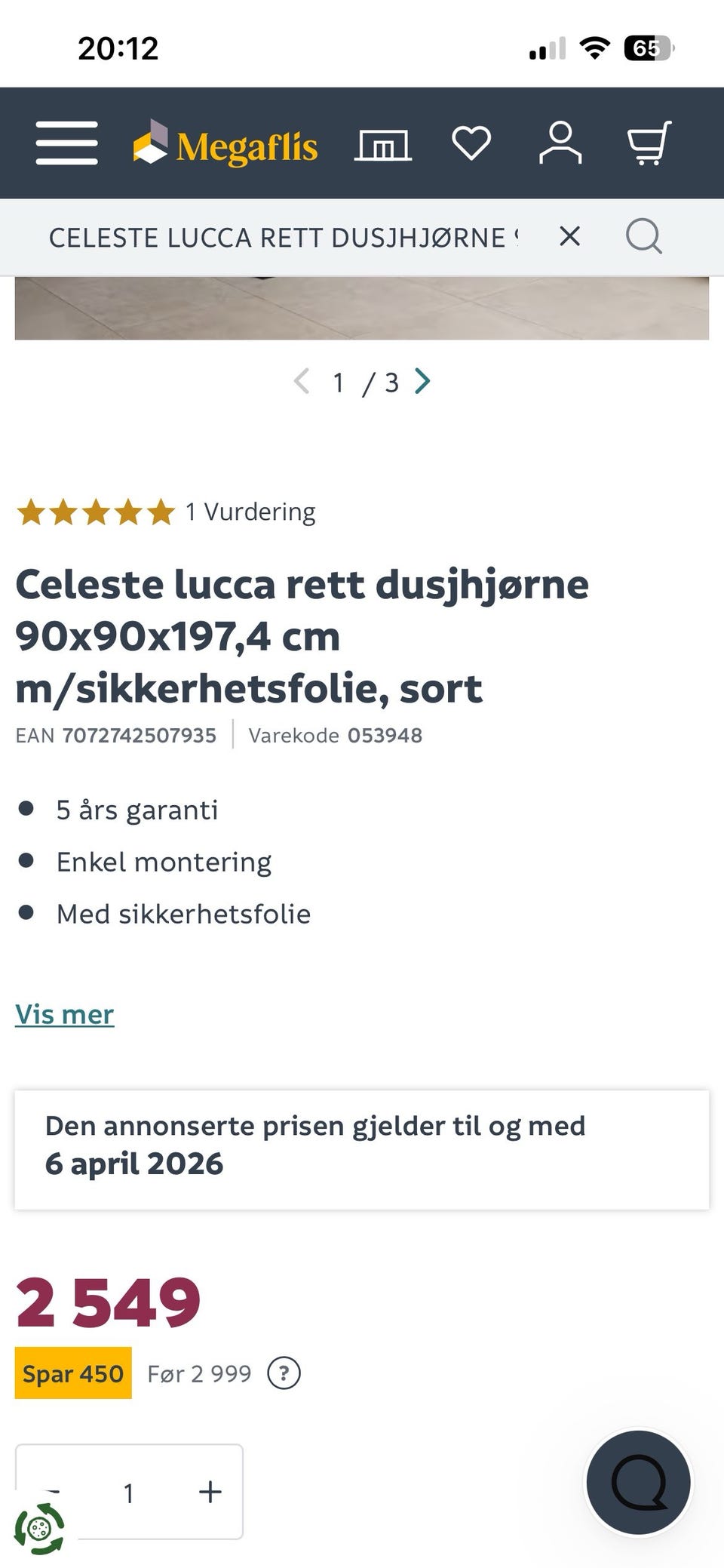Open the store locator icon
The width and height of the screenshot is (724, 1568).
tap(382, 143)
